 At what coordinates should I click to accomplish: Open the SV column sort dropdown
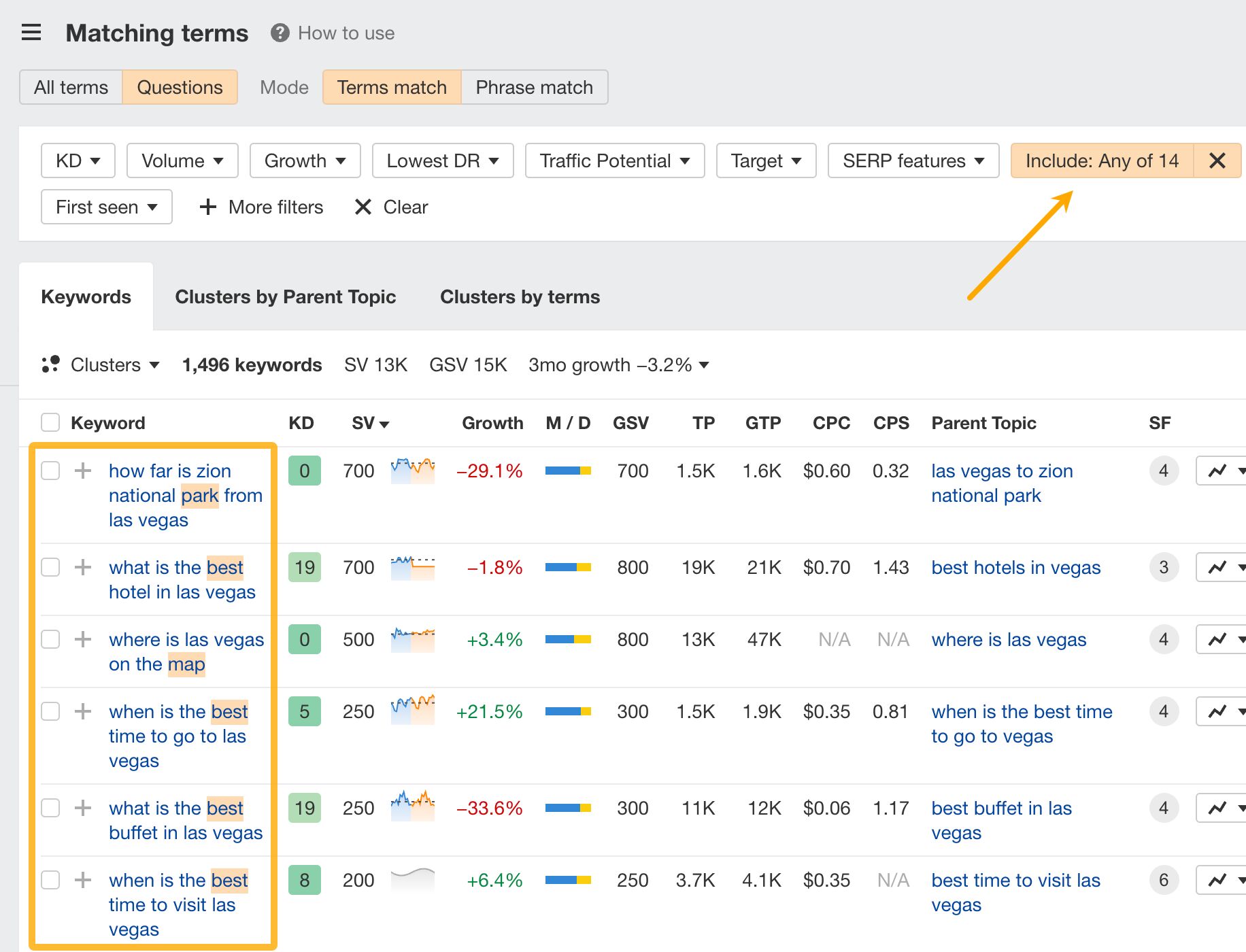[385, 423]
